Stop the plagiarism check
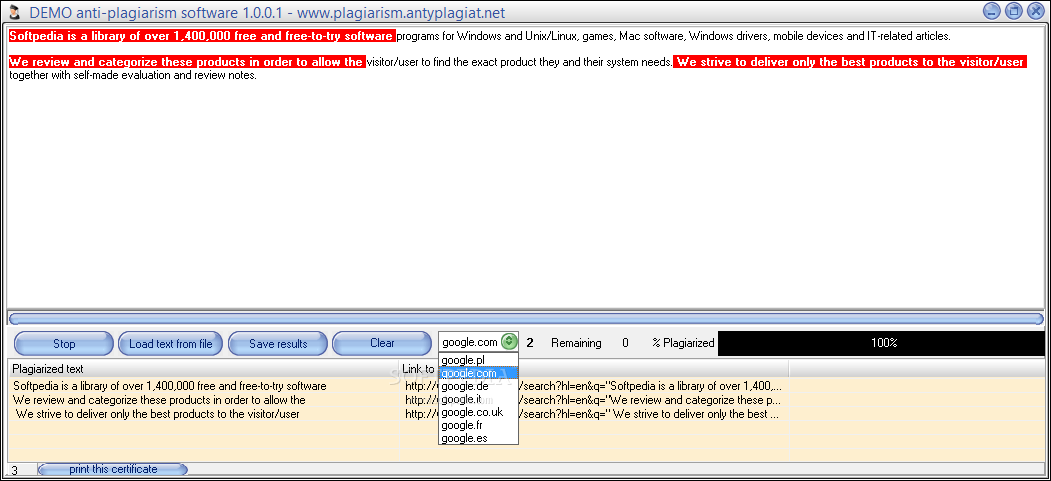The image size is (1051, 481). (64, 344)
